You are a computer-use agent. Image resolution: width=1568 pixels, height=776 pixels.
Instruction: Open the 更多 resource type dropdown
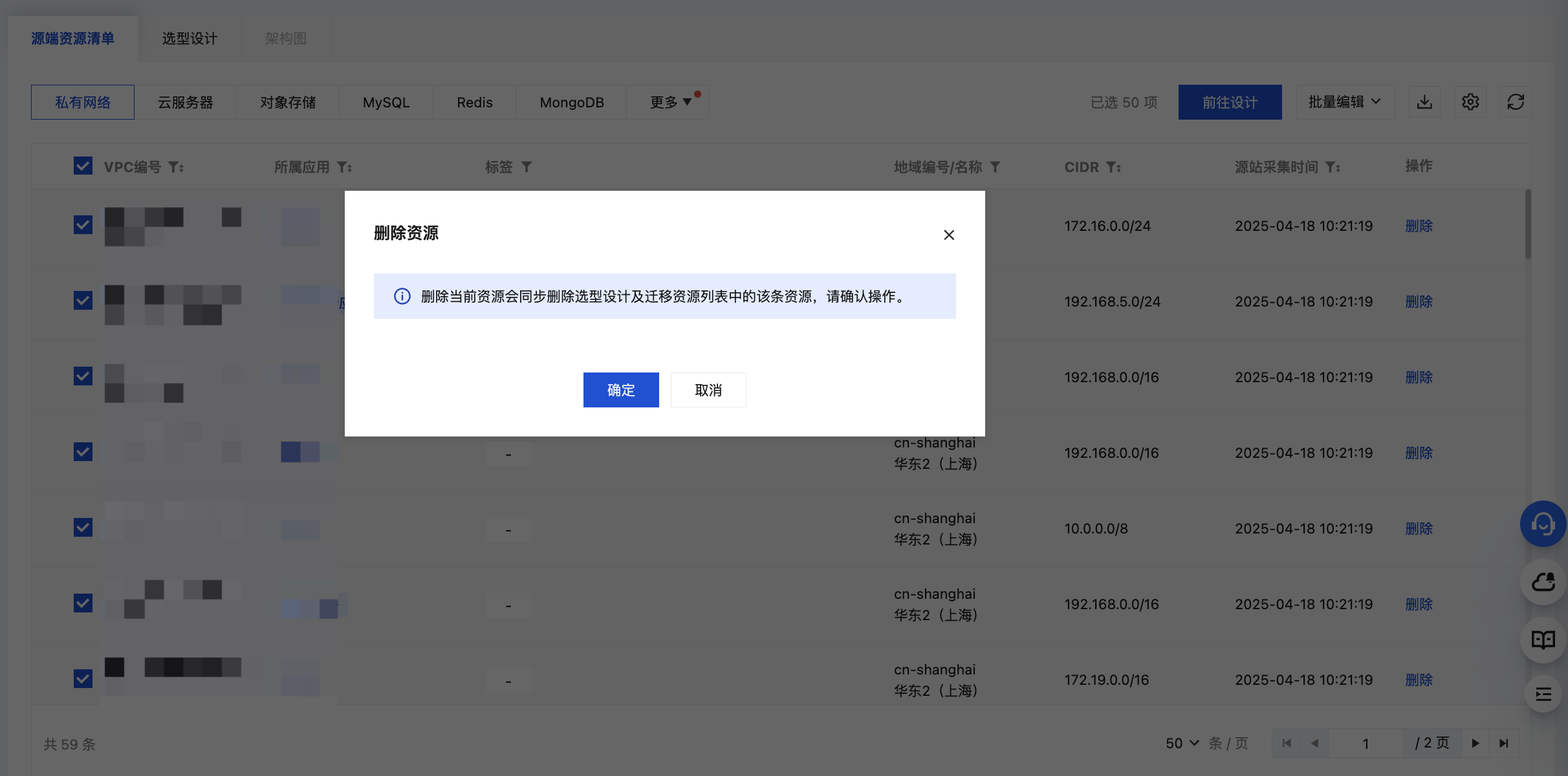pos(670,102)
